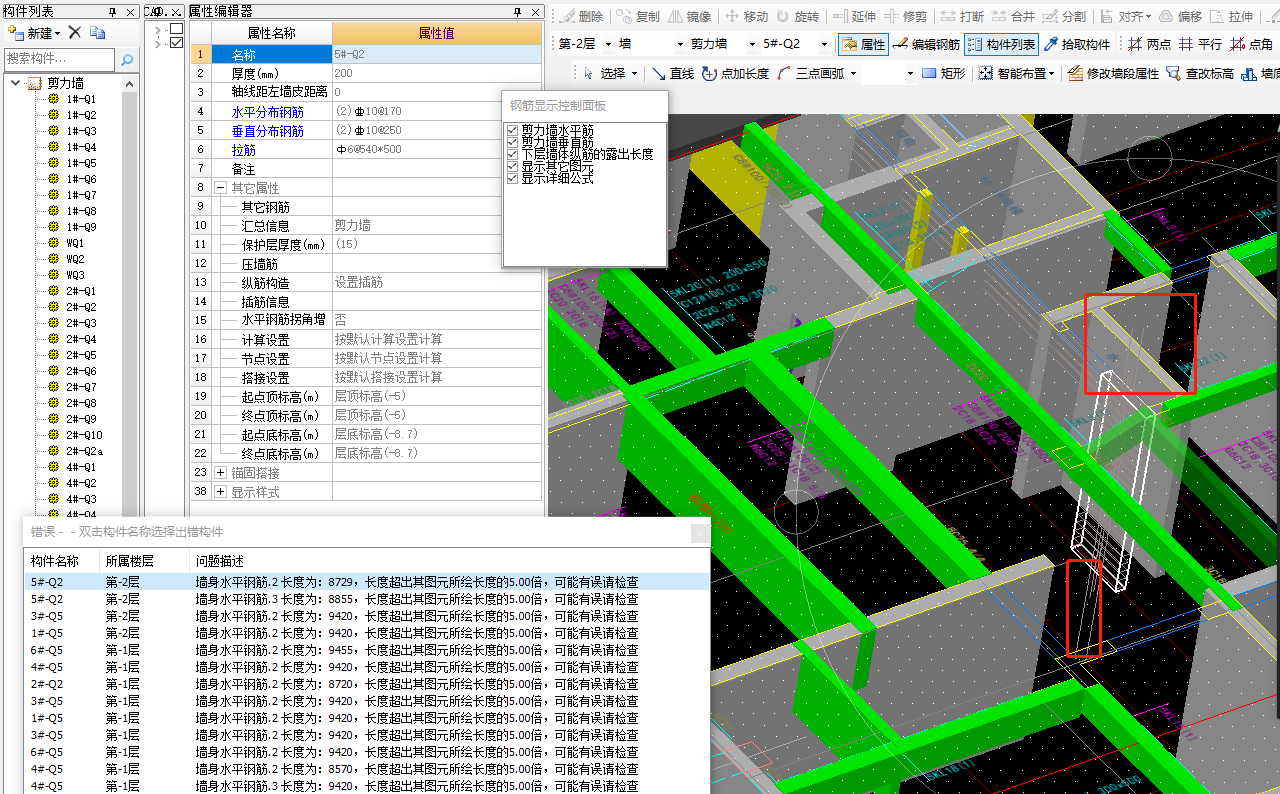
Task: Pin the 属性编辑器 panel with pushpin
Action: point(517,11)
